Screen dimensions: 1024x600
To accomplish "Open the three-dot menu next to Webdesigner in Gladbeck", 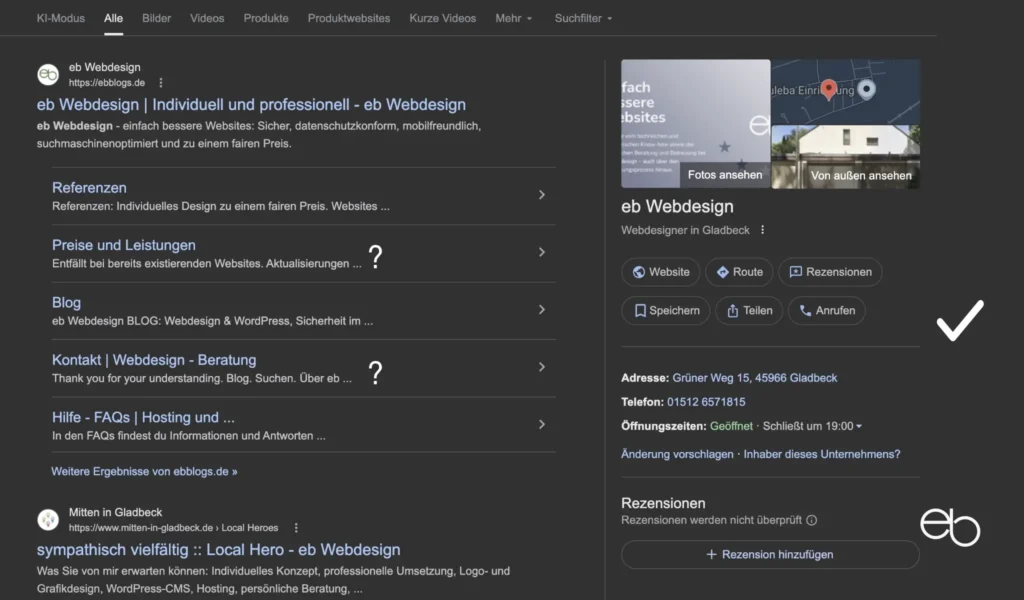I will pos(763,229).
